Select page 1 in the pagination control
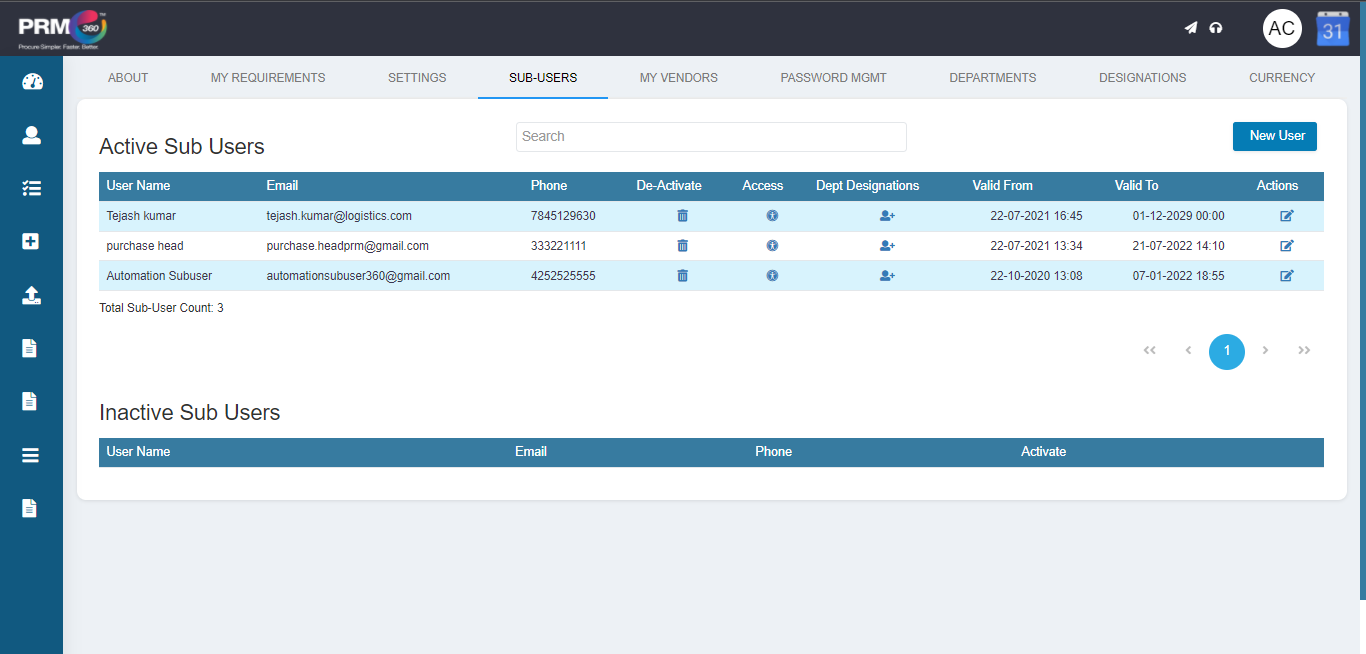This screenshot has height=654, width=1366. tap(1227, 351)
